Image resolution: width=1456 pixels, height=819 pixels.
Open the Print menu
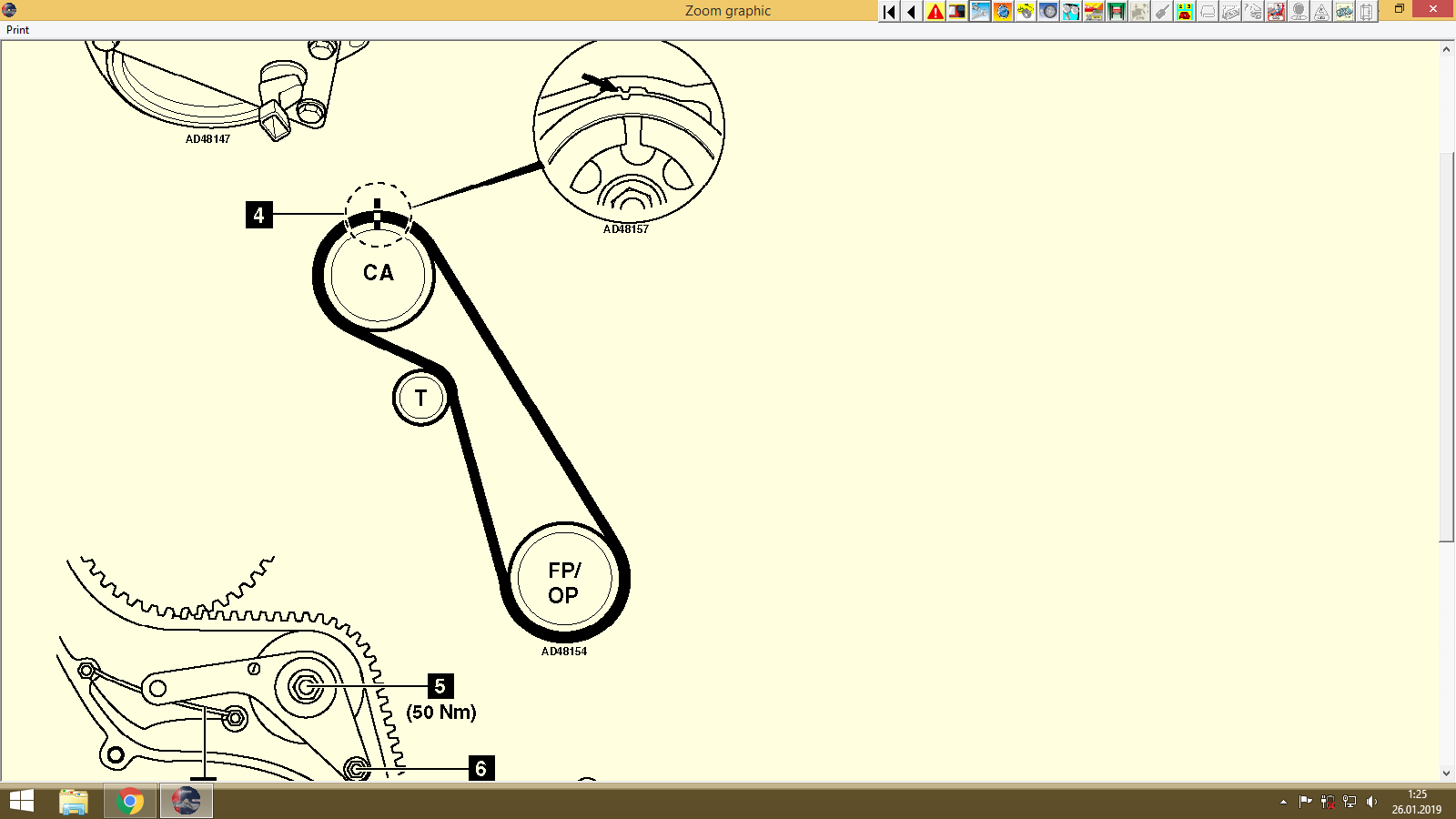coord(15,29)
